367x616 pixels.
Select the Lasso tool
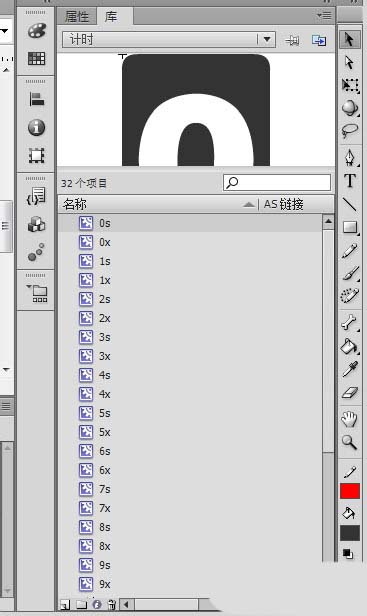(x=350, y=130)
